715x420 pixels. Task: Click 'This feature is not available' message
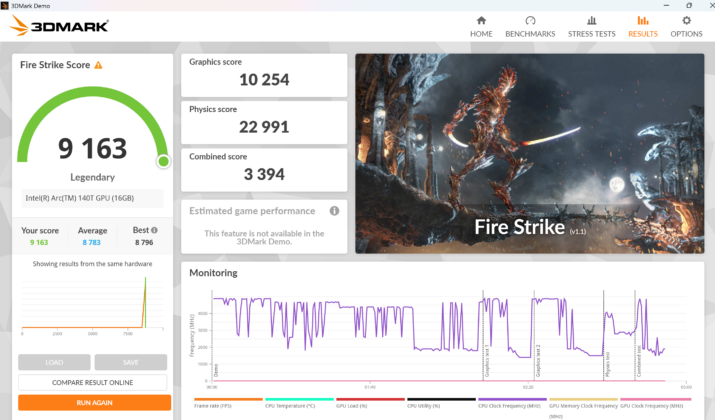point(264,237)
